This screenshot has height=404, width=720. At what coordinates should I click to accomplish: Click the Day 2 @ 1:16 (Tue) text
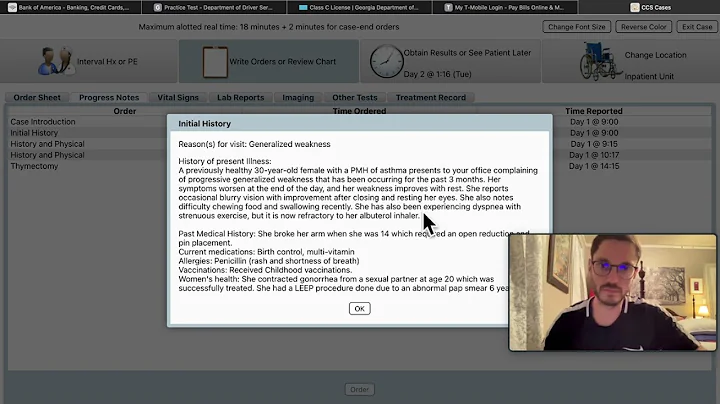click(437, 74)
